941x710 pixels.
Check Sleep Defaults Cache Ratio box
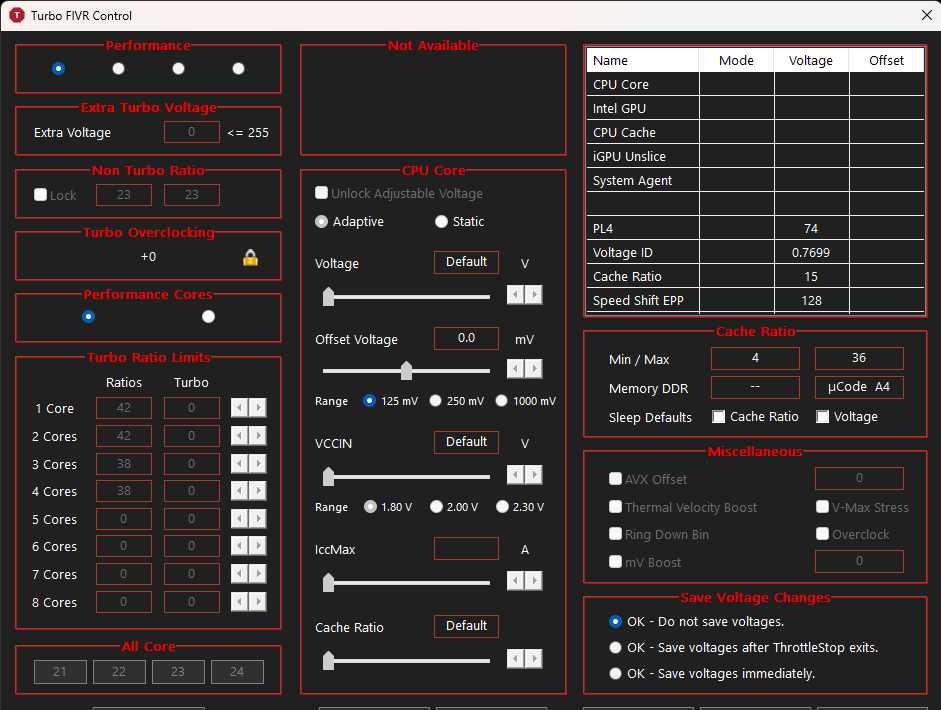(718, 417)
